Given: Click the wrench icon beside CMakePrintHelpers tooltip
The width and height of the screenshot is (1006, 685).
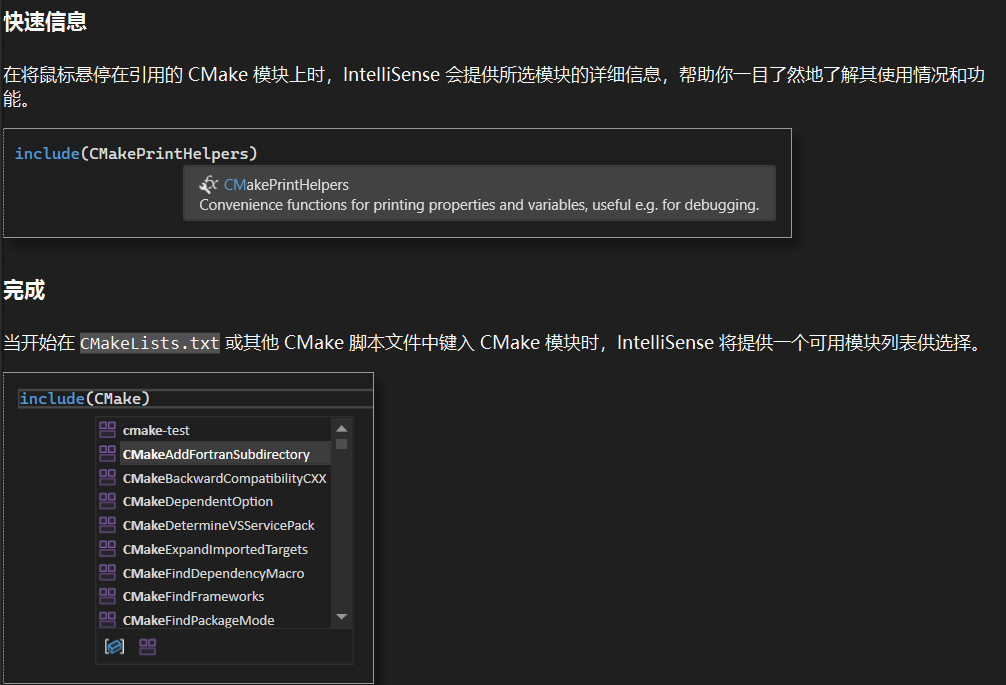Looking at the screenshot, I should click(x=209, y=185).
